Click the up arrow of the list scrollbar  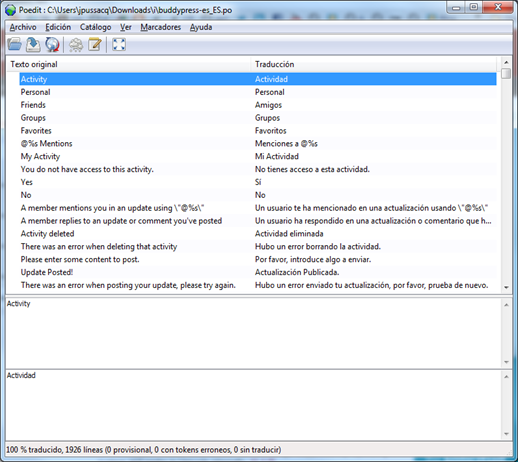(506, 62)
